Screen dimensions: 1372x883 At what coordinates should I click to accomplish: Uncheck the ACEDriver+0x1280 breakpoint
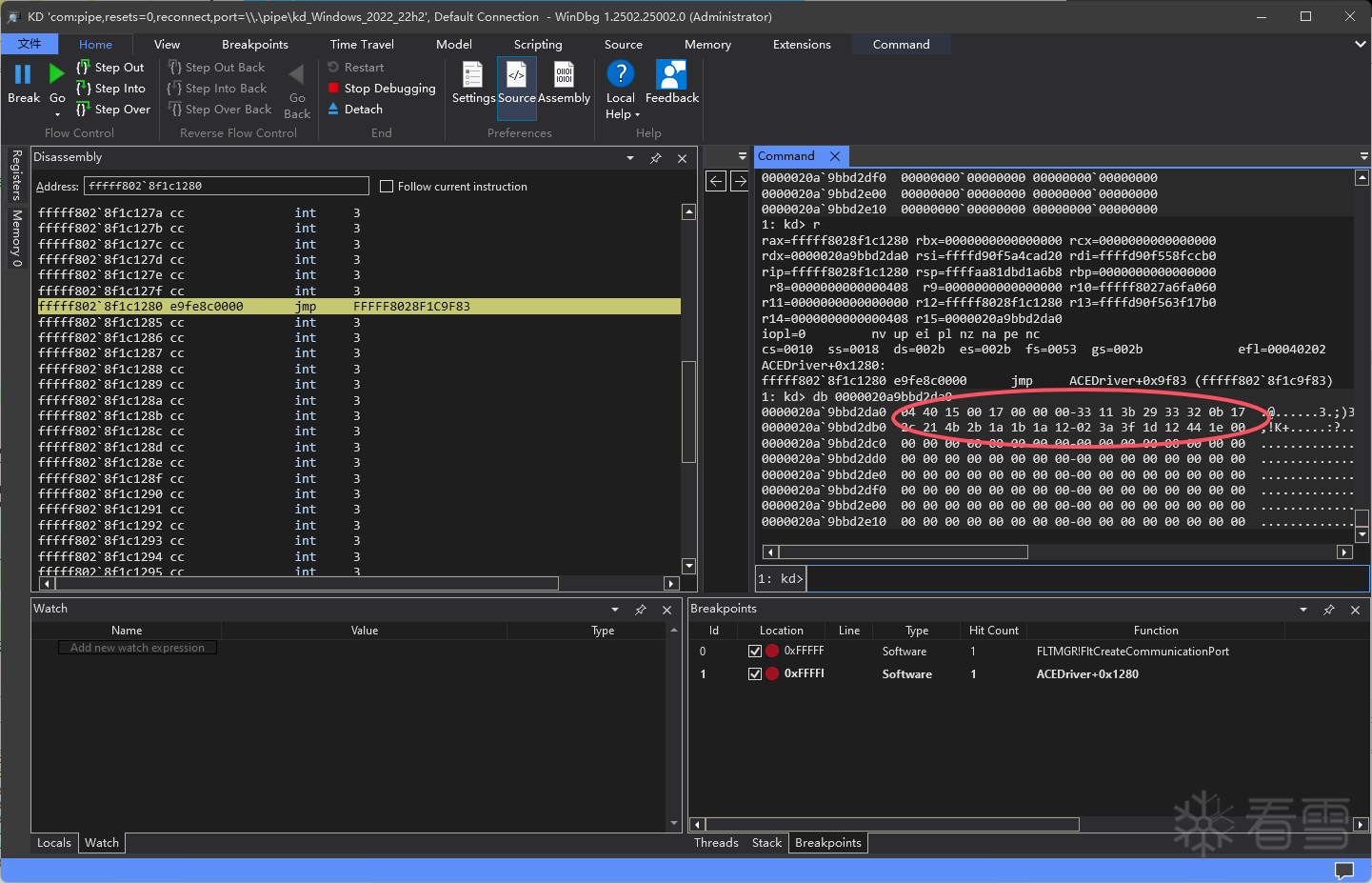pyautogui.click(x=755, y=674)
